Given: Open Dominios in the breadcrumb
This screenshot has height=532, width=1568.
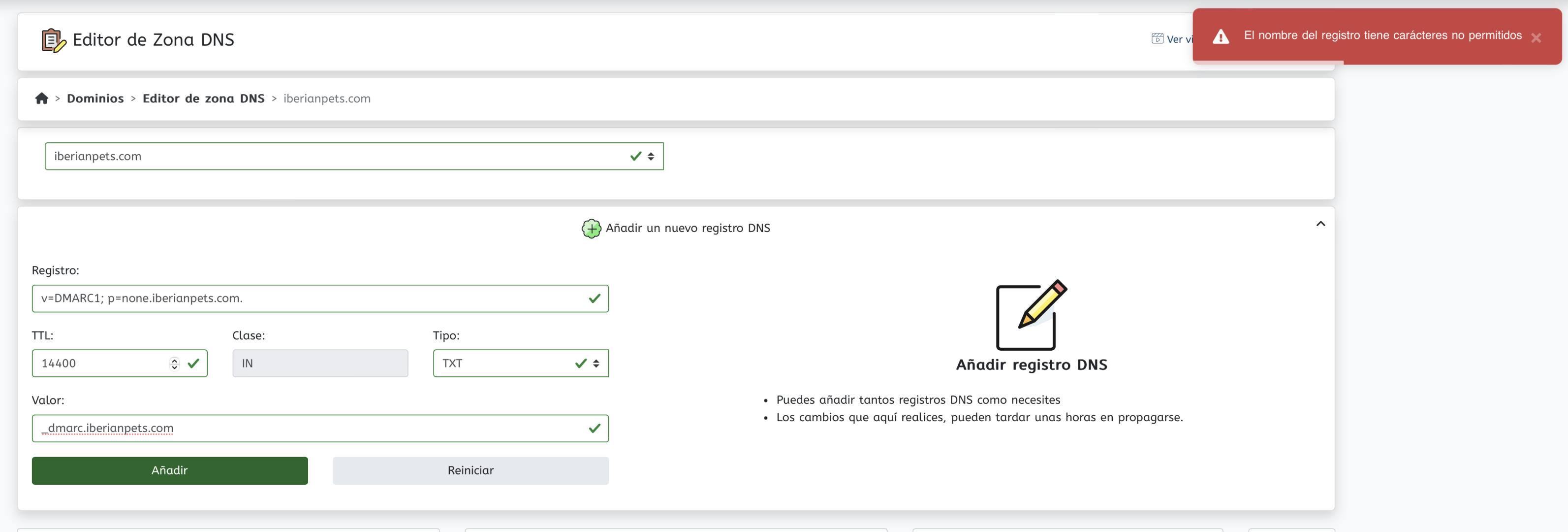Looking at the screenshot, I should (95, 98).
